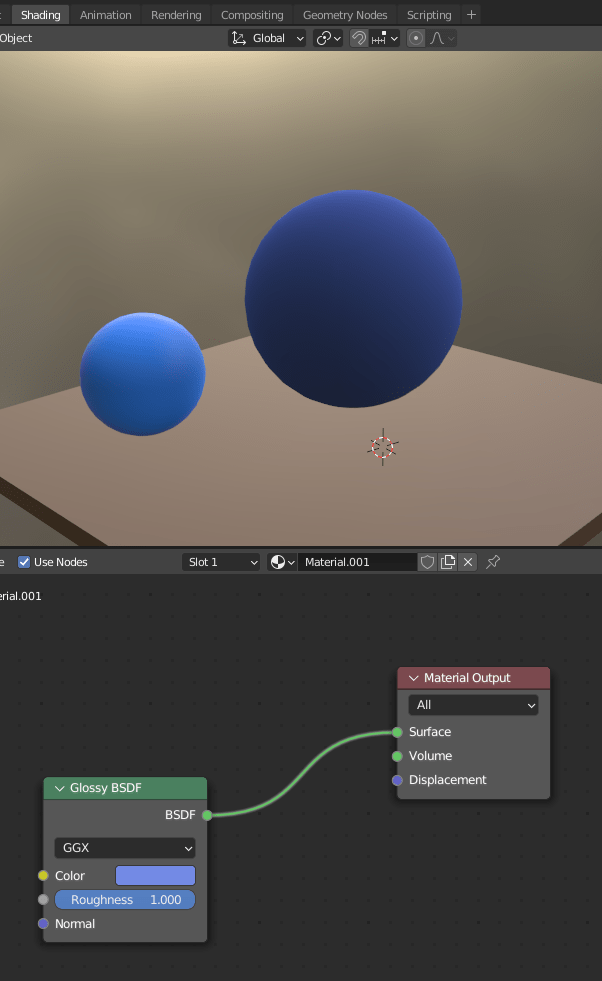This screenshot has height=981, width=602.
Task: Switch to the Scripting workspace tab
Action: [429, 14]
